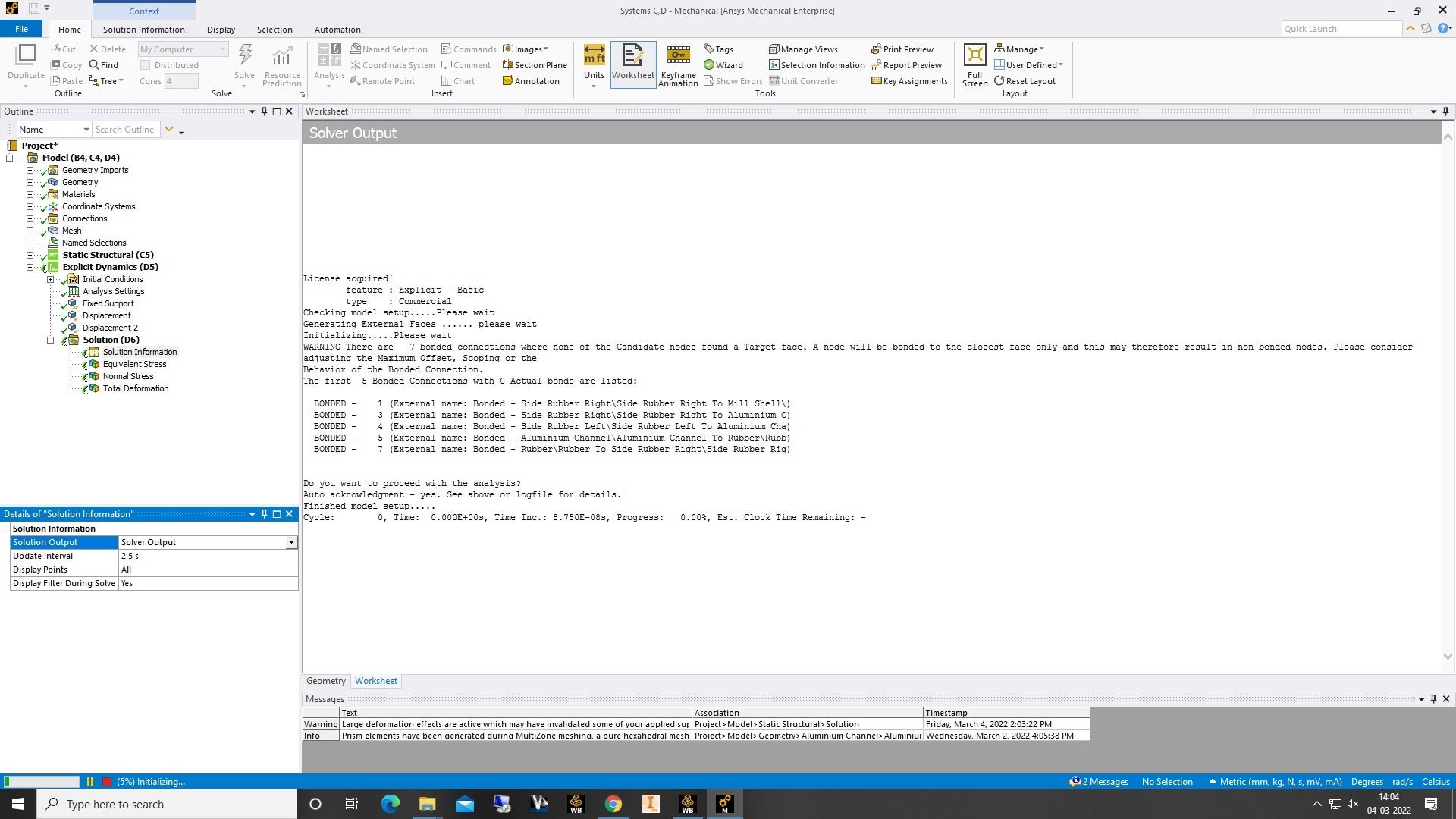Screen dimensions: 1456x819
Task: Close the Messages panel
Action: click(1445, 699)
